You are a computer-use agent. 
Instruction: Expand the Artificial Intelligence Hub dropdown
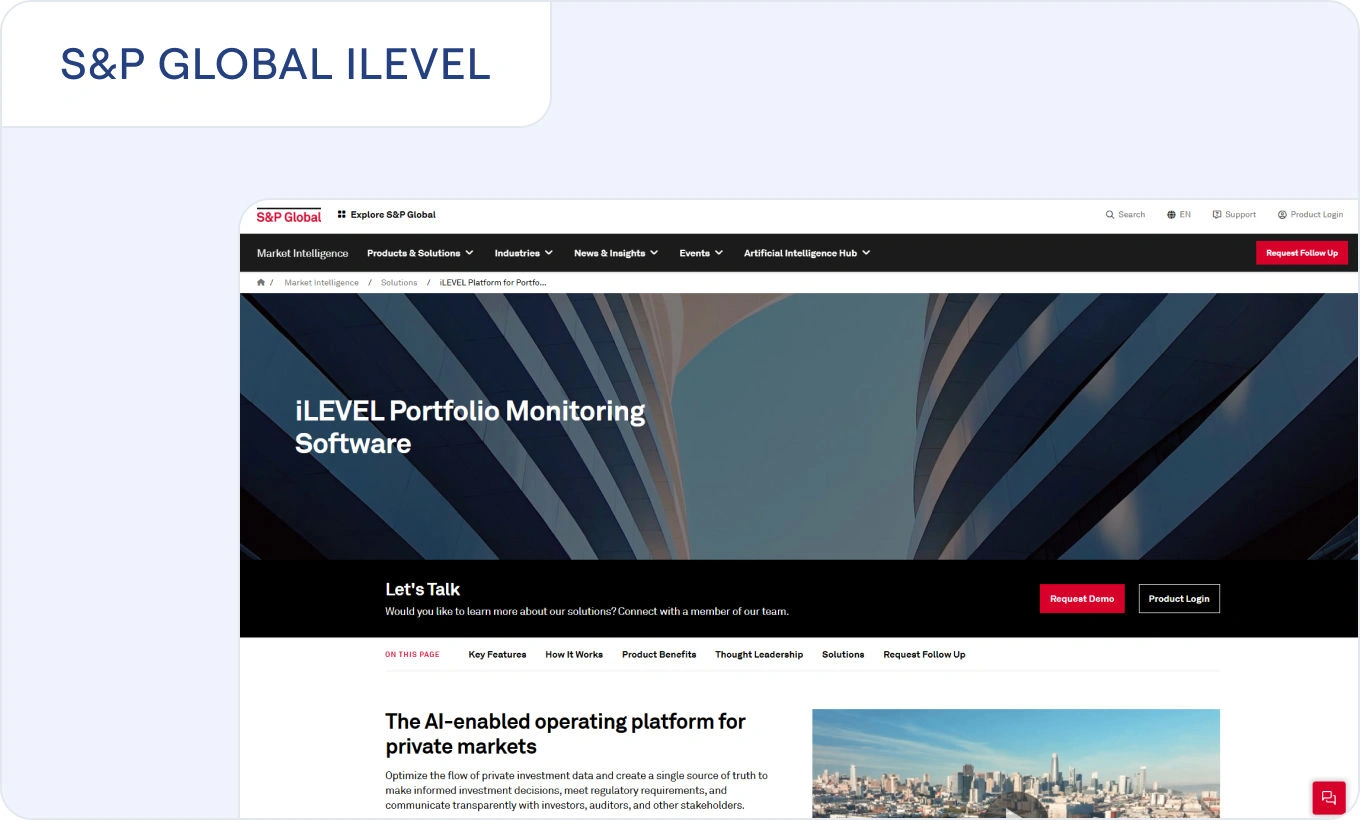coord(807,253)
